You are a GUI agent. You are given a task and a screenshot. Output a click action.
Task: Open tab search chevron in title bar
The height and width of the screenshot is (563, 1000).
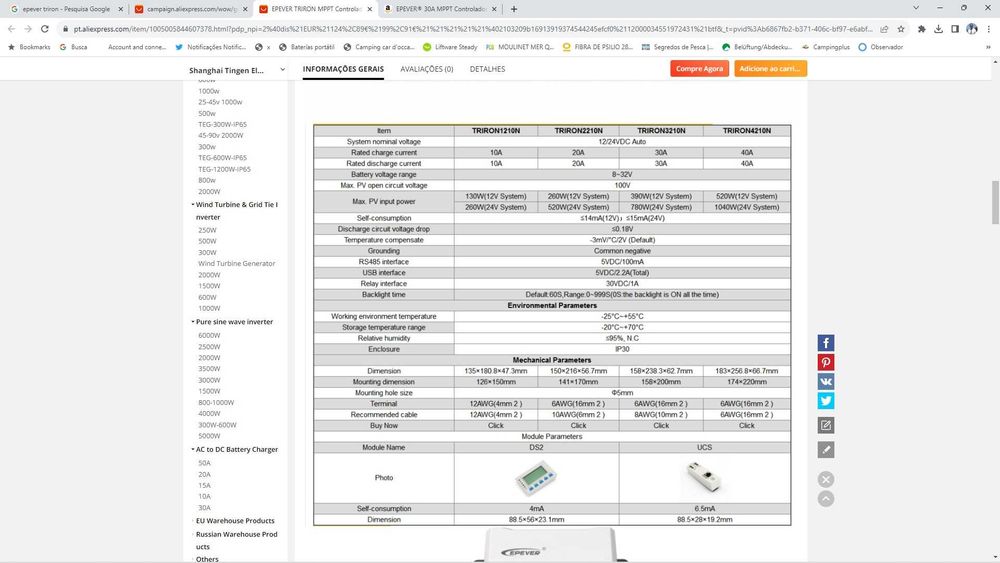(x=916, y=8)
